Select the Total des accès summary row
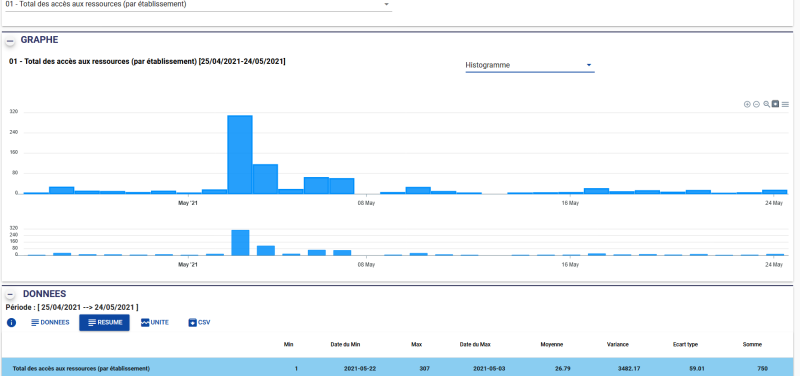Image resolution: width=800 pixels, height=376 pixels. [400, 367]
